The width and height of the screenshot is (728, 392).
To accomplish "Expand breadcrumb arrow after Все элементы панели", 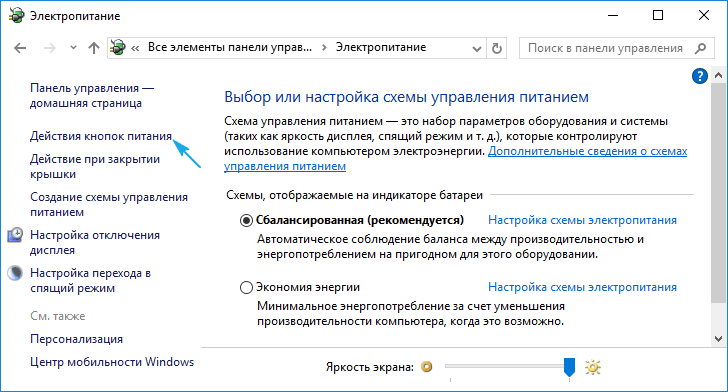I will pos(324,47).
